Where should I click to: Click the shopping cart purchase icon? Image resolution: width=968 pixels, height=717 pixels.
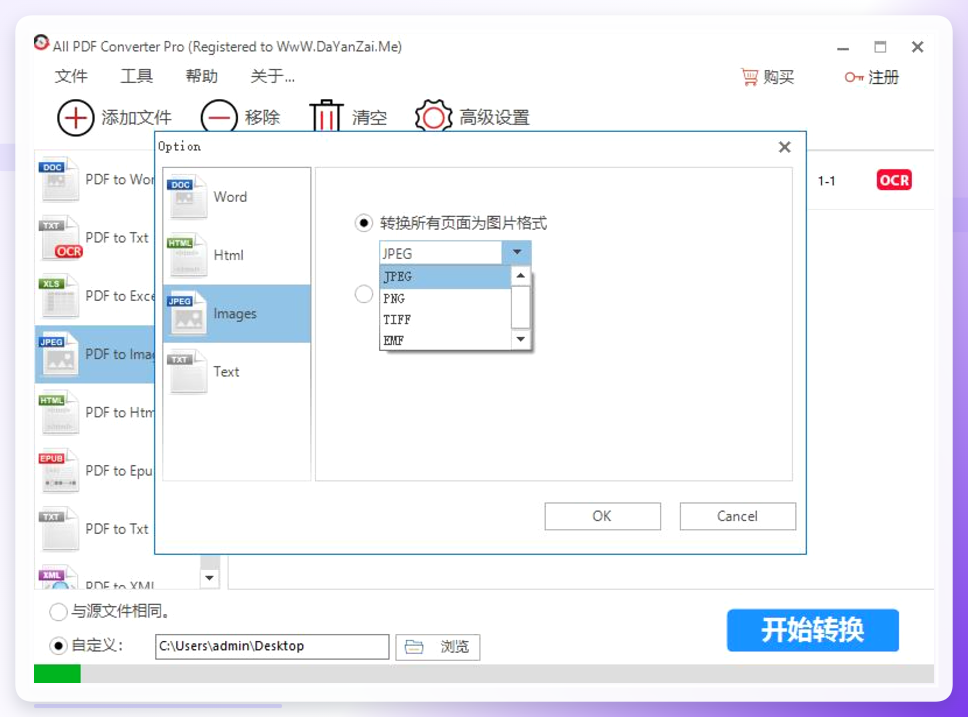click(x=749, y=77)
